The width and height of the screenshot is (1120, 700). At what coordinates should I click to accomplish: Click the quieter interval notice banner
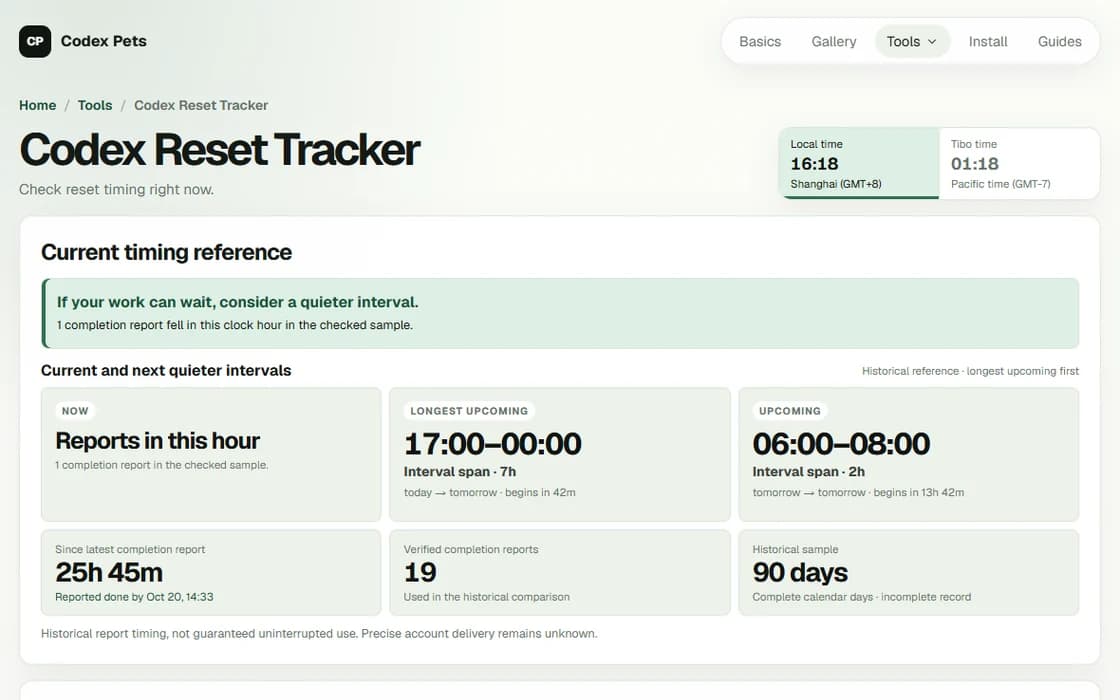[x=560, y=313]
